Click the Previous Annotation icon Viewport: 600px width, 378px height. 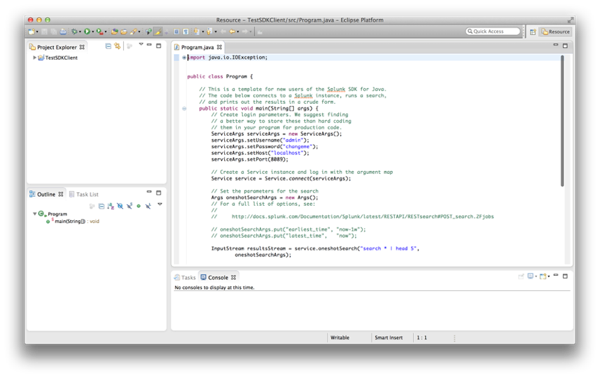(209, 31)
